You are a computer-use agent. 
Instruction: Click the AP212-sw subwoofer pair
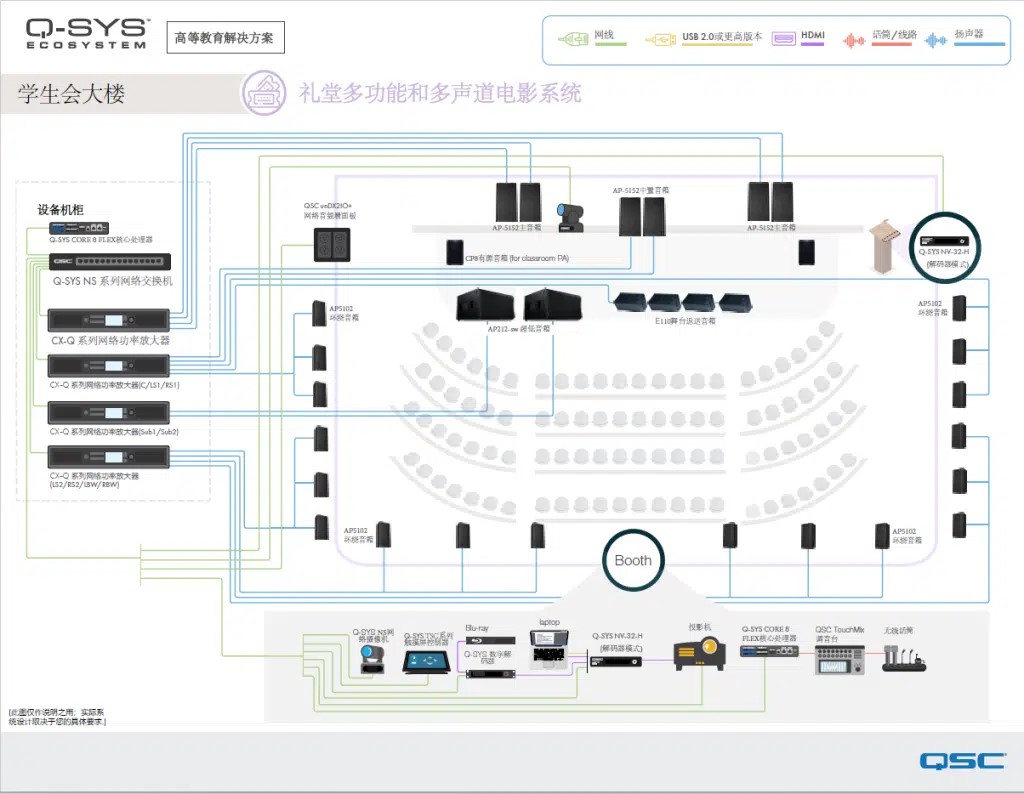(x=519, y=305)
